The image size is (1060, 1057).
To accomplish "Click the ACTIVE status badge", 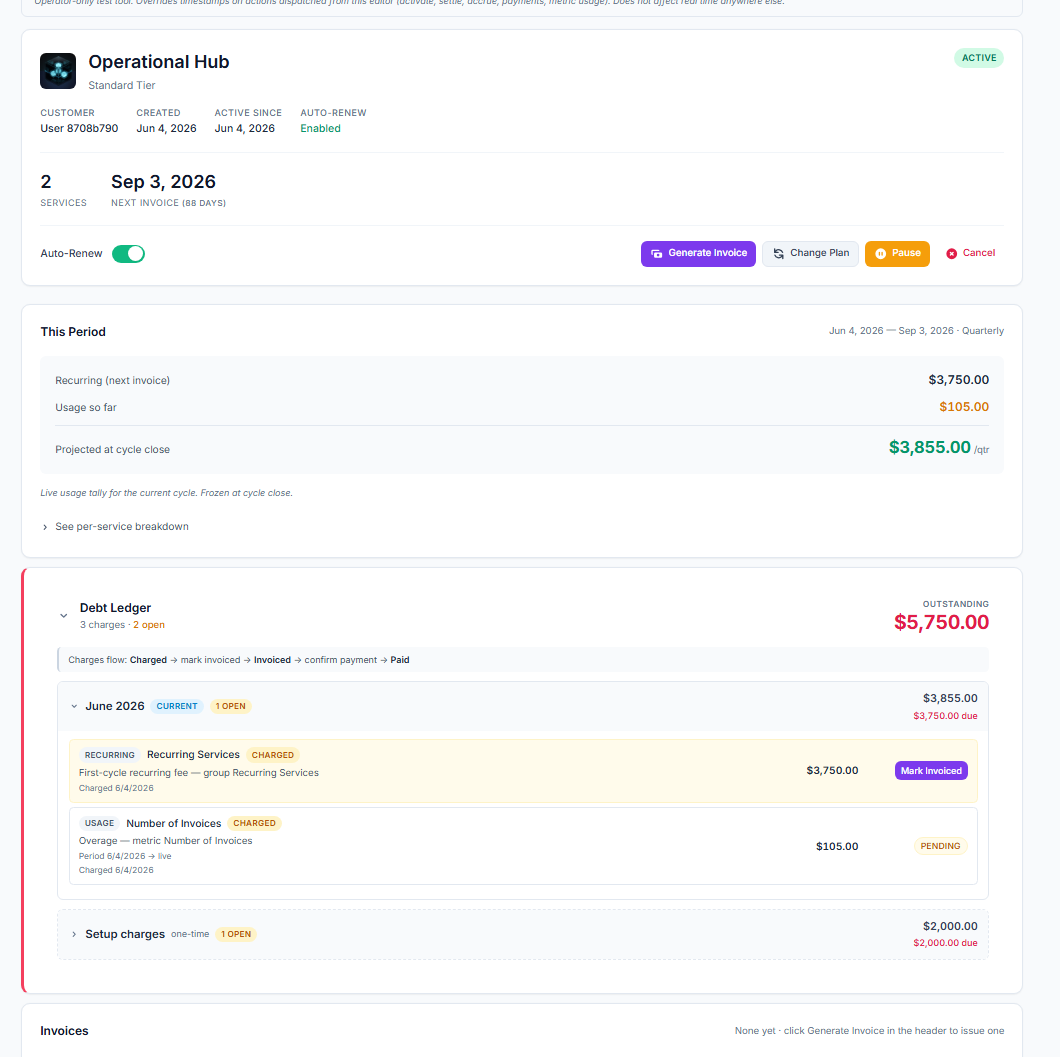I will click(x=978, y=58).
